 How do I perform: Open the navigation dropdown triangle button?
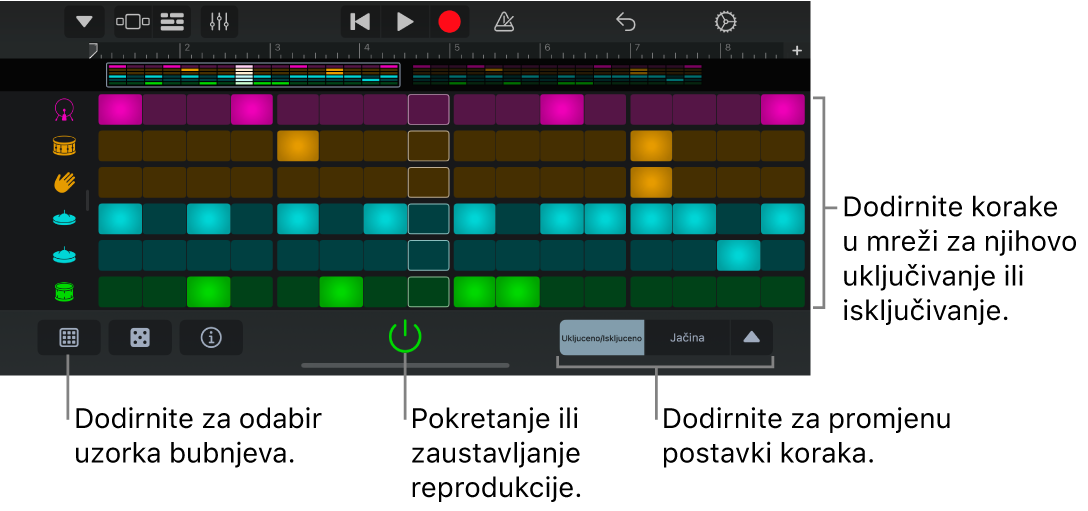pyautogui.click(x=85, y=22)
